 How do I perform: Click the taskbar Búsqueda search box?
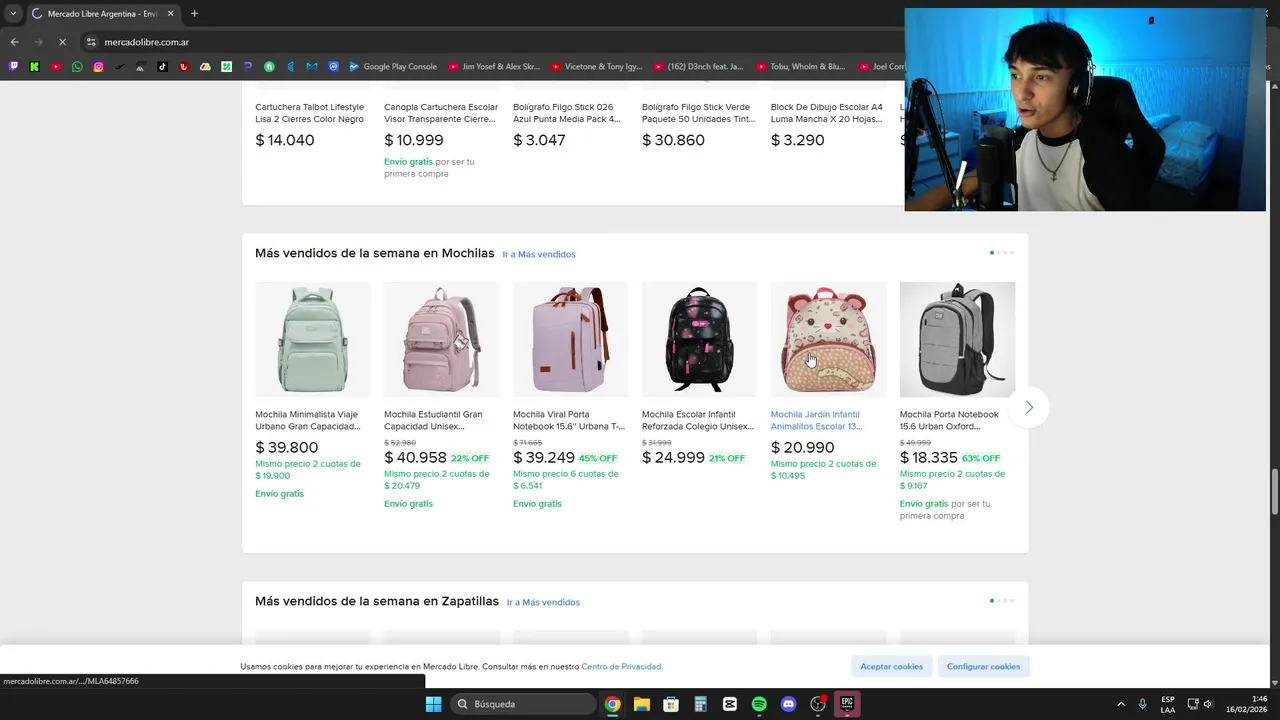point(523,704)
